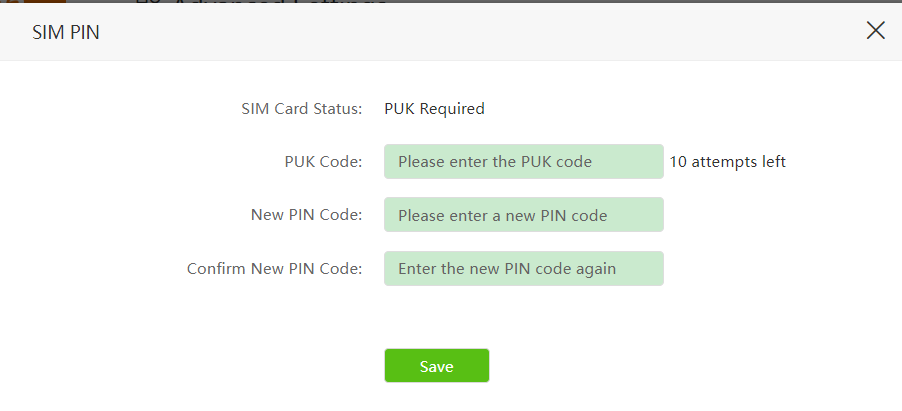Click the SIM PIN dialog title
This screenshot has height=411, width=902.
coord(62,33)
